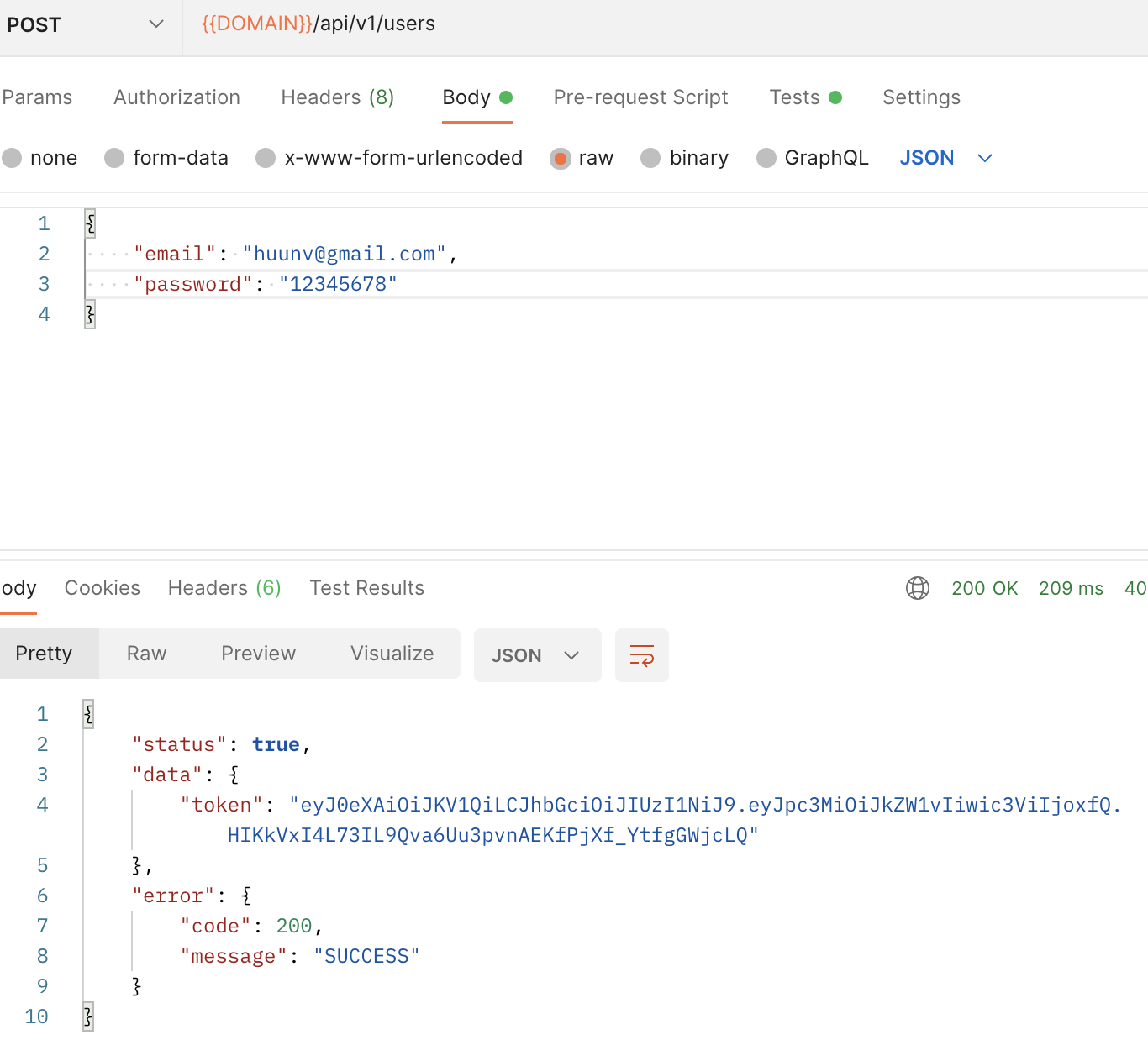Click the "error" object line
The height and width of the screenshot is (1040, 1148).
coord(192,896)
